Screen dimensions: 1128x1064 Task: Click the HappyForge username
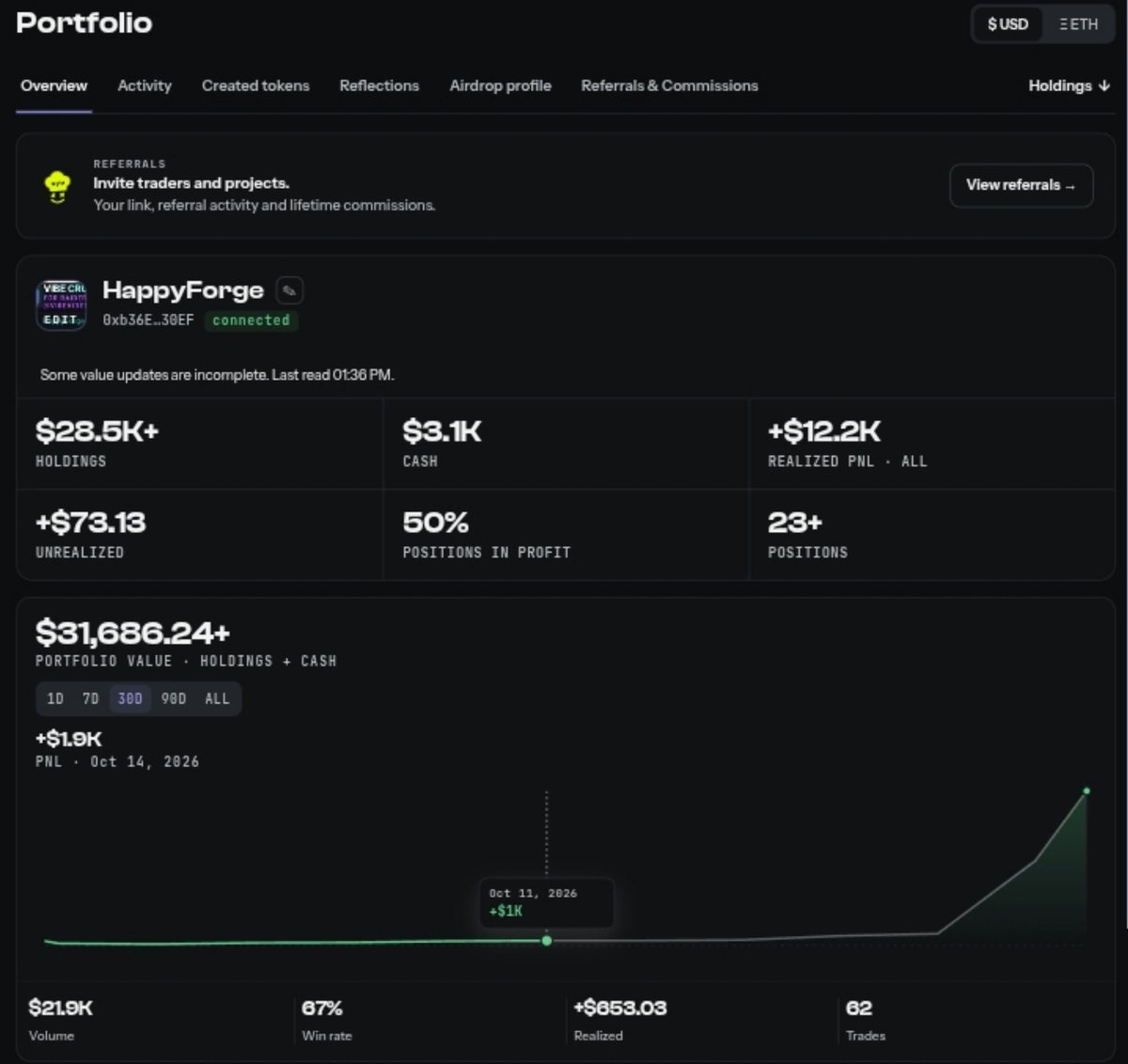[x=183, y=290]
